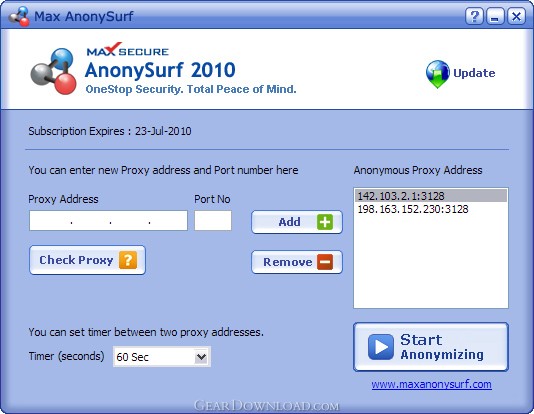534x414 pixels.
Task: Click the red minus icon on the Remove button
Action: pos(325,262)
